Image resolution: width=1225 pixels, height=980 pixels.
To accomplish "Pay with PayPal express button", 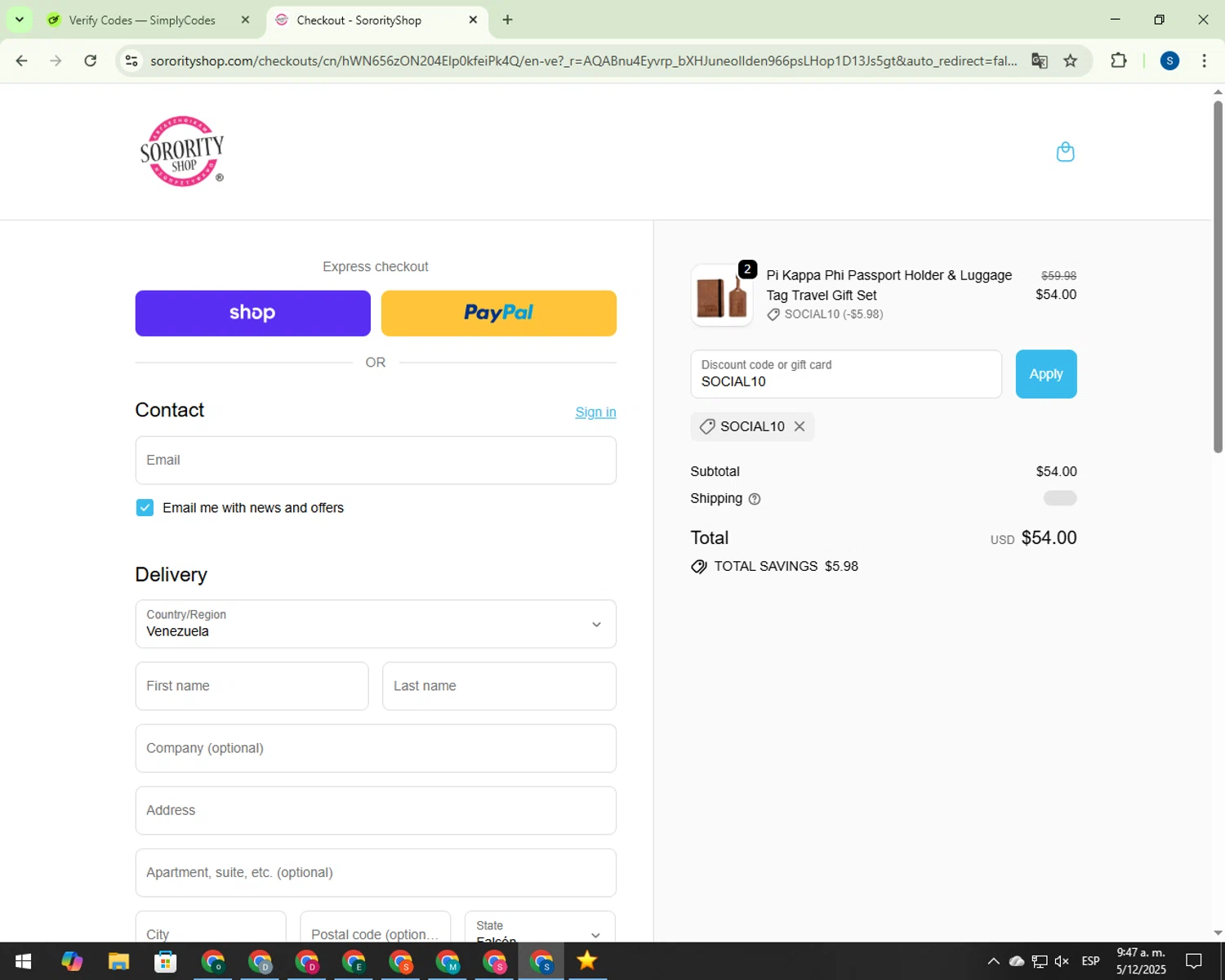I will (x=498, y=313).
